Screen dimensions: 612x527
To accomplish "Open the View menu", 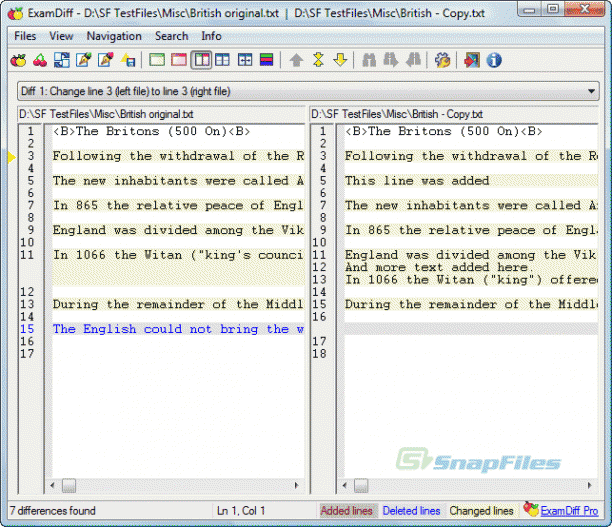I will click(61, 36).
